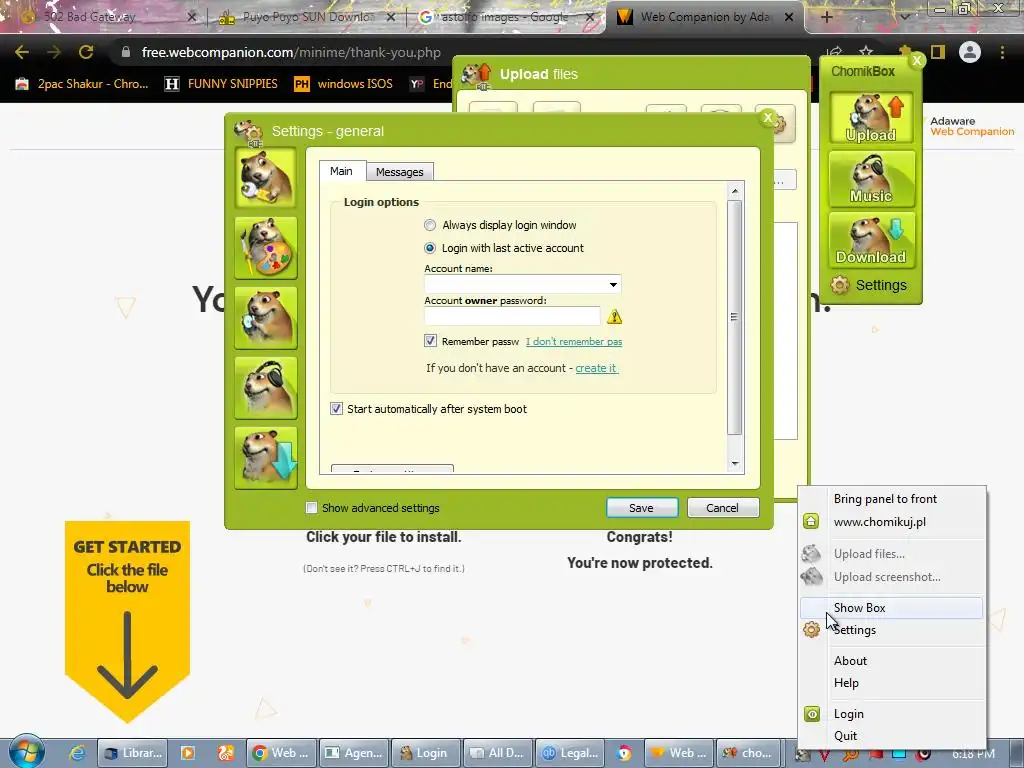Click the browser reload icon

86,52
